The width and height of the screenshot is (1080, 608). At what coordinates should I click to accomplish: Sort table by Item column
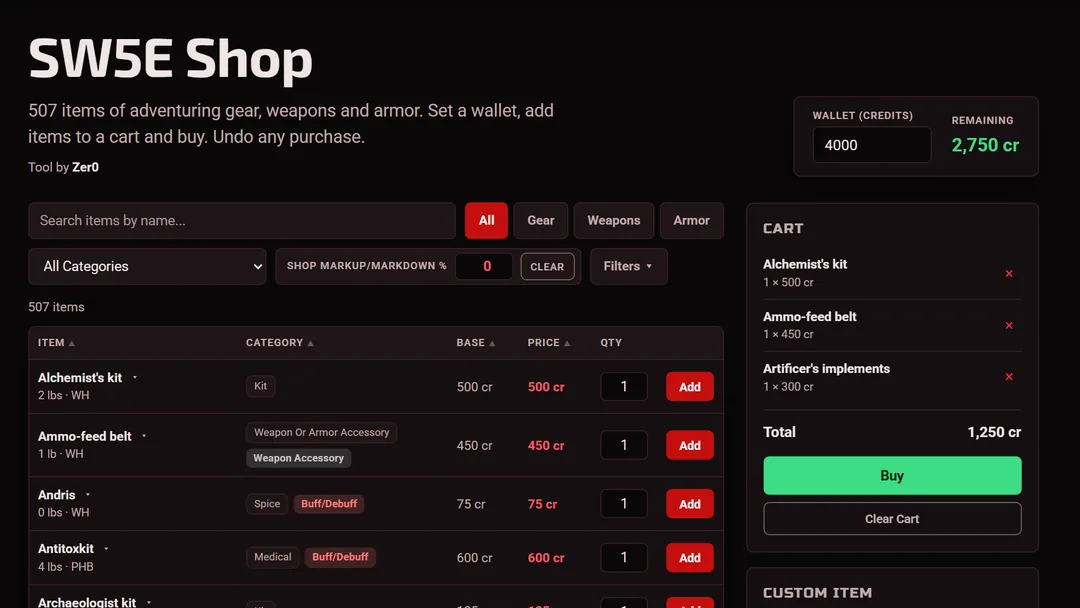coord(56,342)
